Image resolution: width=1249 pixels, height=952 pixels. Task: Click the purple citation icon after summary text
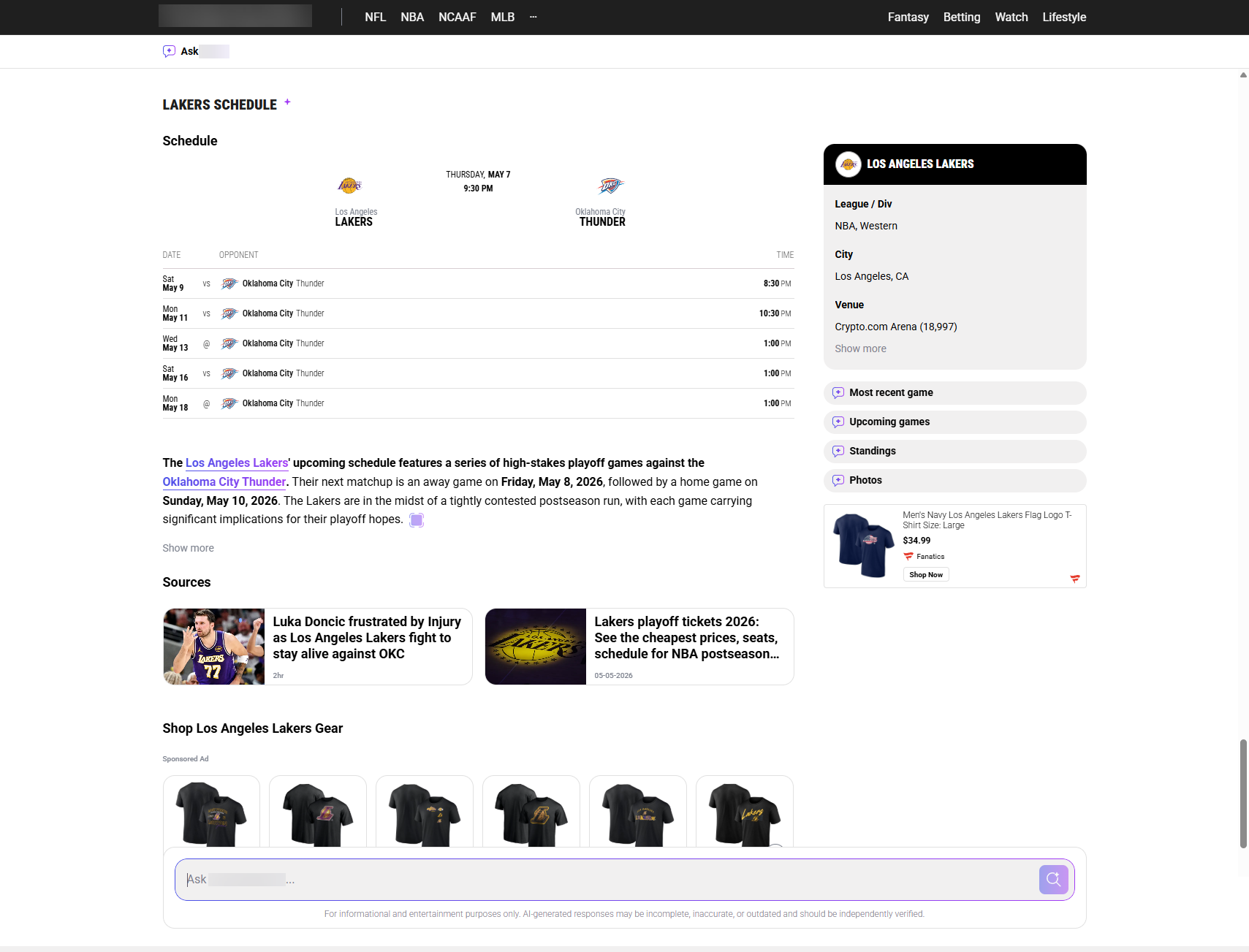[x=417, y=519]
